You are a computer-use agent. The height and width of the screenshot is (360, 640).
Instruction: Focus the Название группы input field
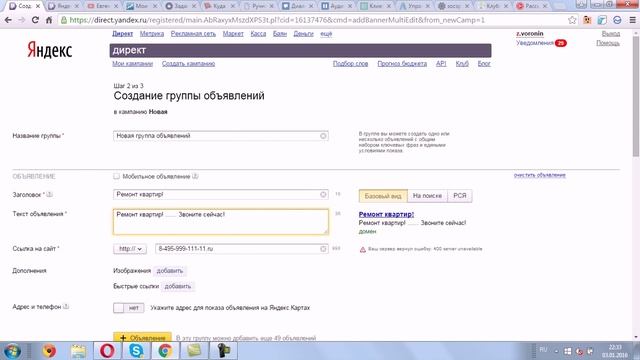[221, 136]
